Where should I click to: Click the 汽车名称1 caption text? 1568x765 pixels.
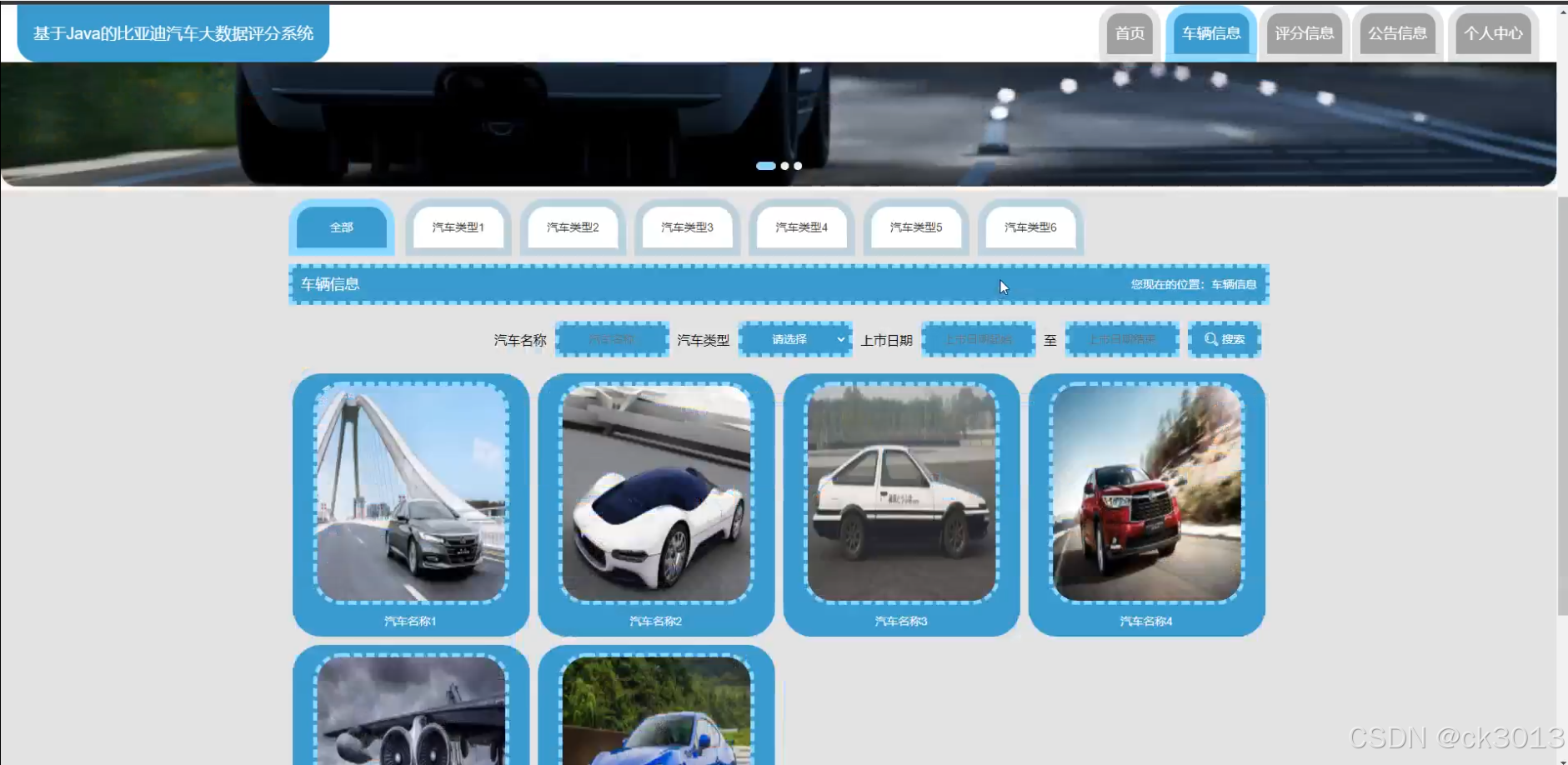click(410, 621)
